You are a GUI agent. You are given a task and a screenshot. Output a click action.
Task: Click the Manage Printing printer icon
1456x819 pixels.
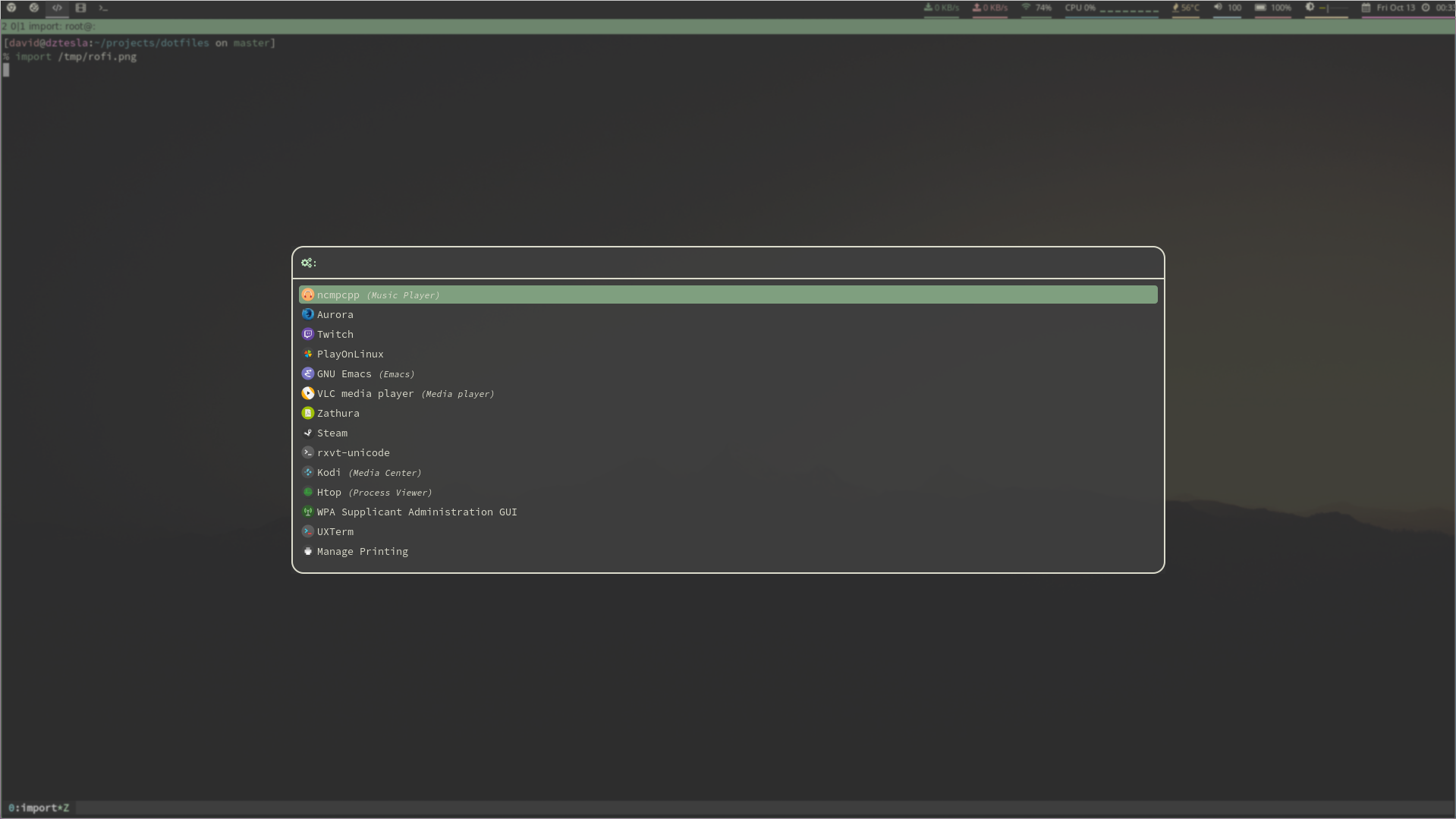pos(307,551)
